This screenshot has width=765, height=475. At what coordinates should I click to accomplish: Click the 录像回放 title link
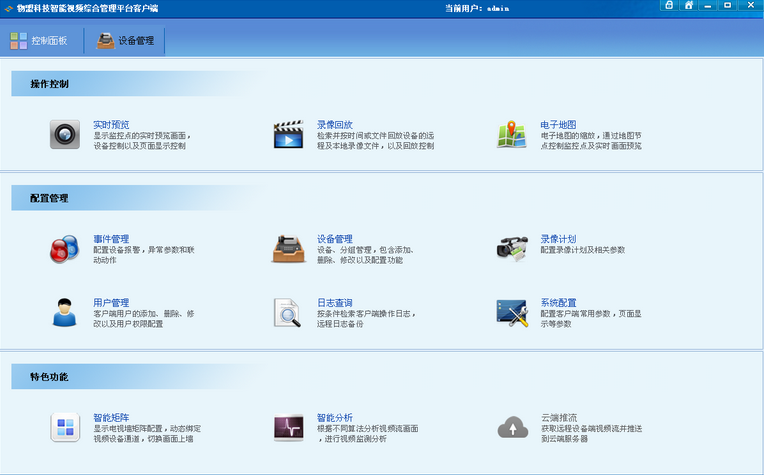tap(335, 124)
